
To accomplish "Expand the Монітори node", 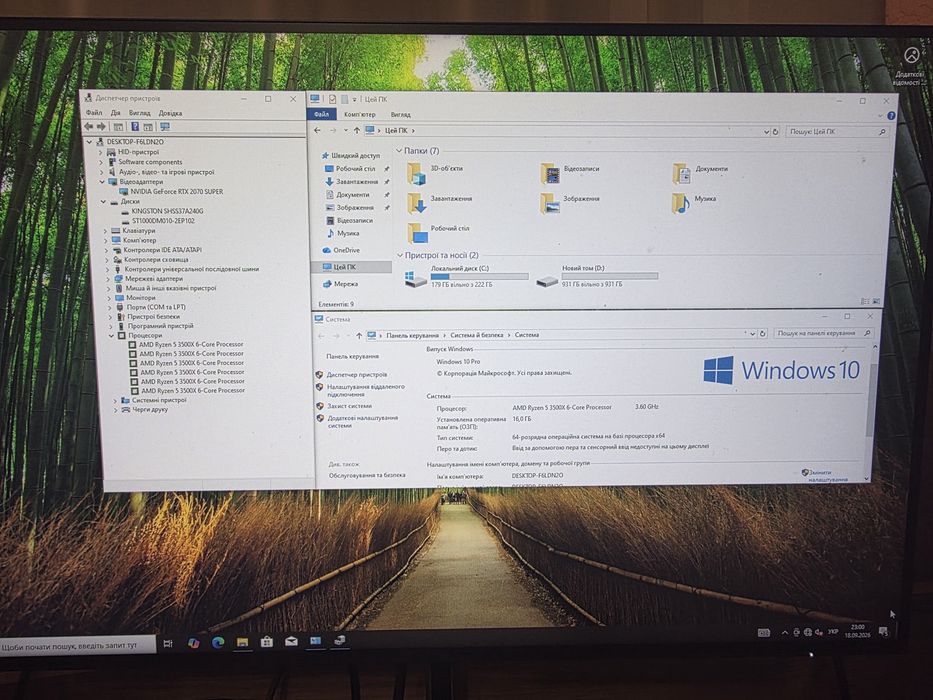I will click(x=109, y=298).
